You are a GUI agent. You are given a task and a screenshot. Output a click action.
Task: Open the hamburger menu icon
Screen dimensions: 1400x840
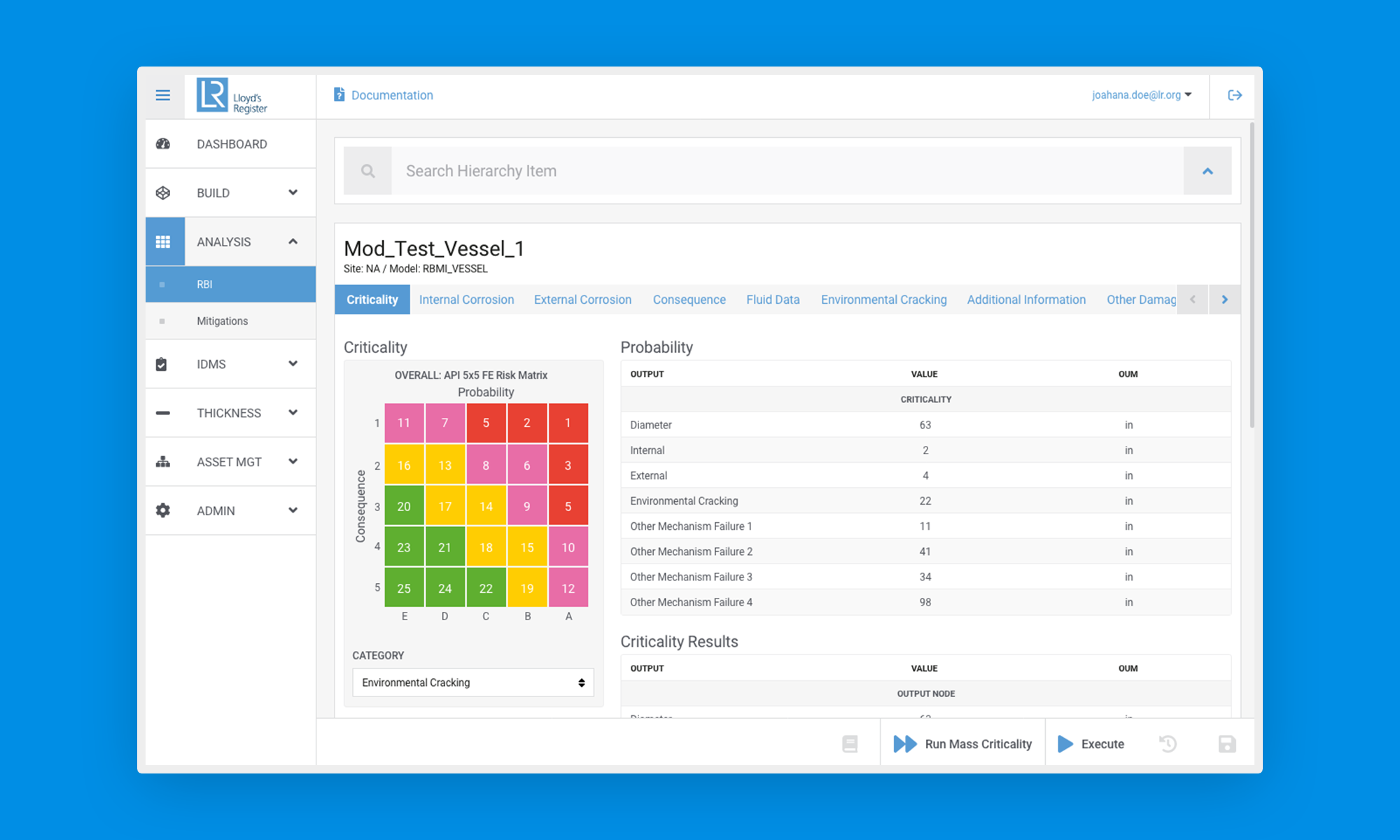click(x=163, y=95)
